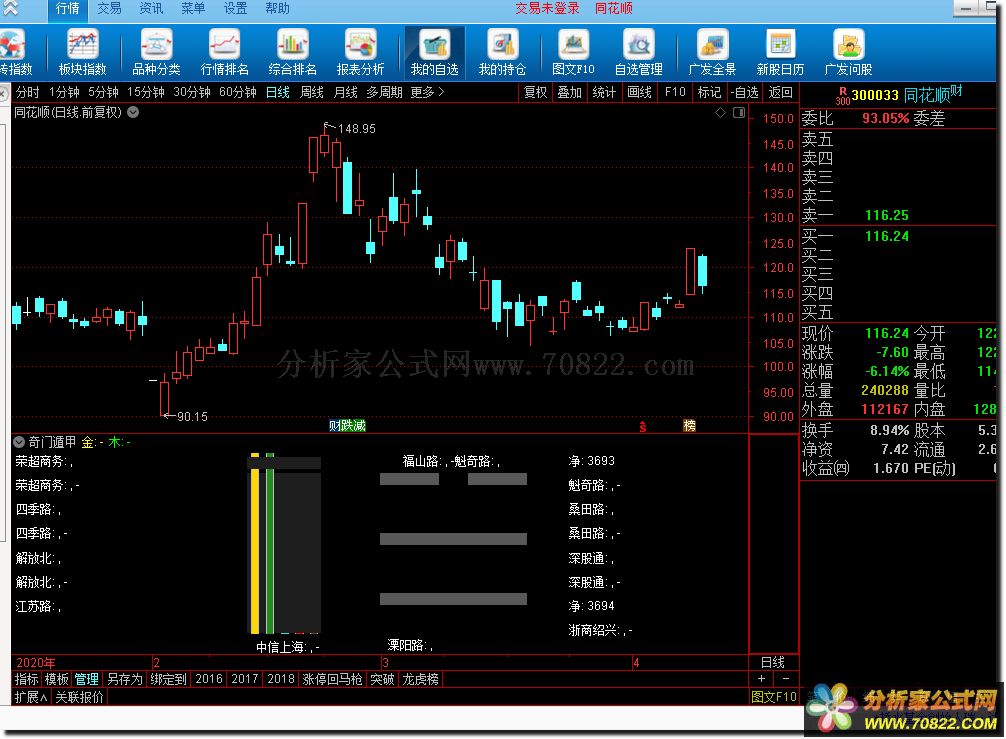Select the 突破 indicator tab
Image resolution: width=1006 pixels, height=739 pixels.
coord(382,679)
